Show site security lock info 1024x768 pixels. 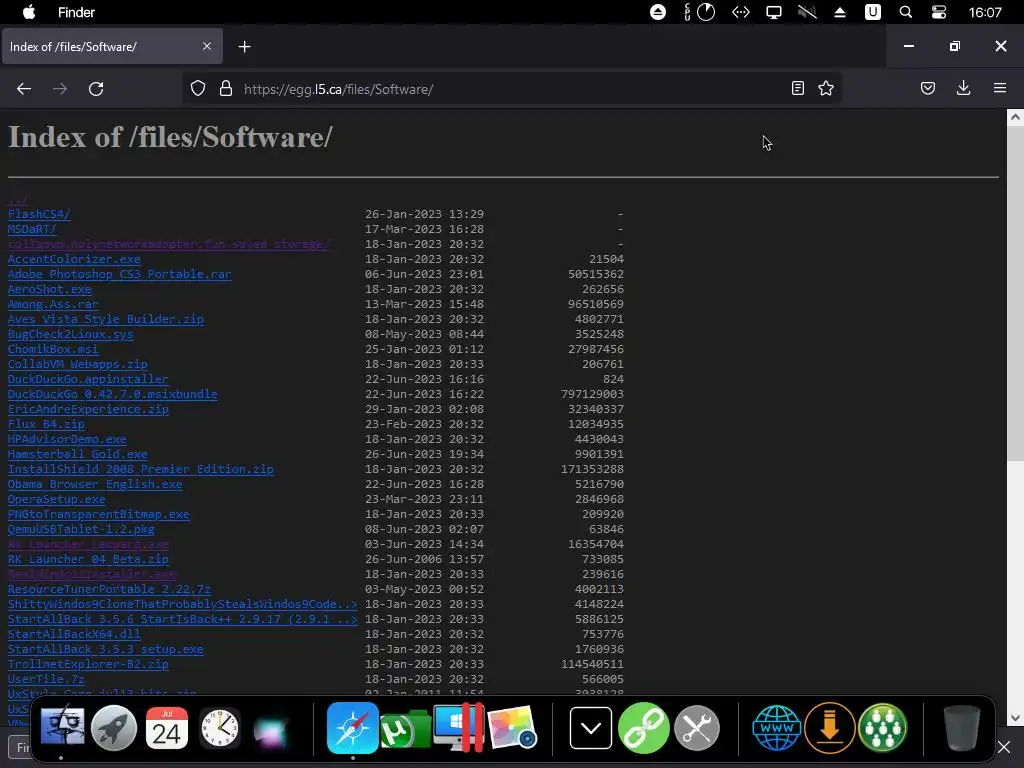coord(226,89)
